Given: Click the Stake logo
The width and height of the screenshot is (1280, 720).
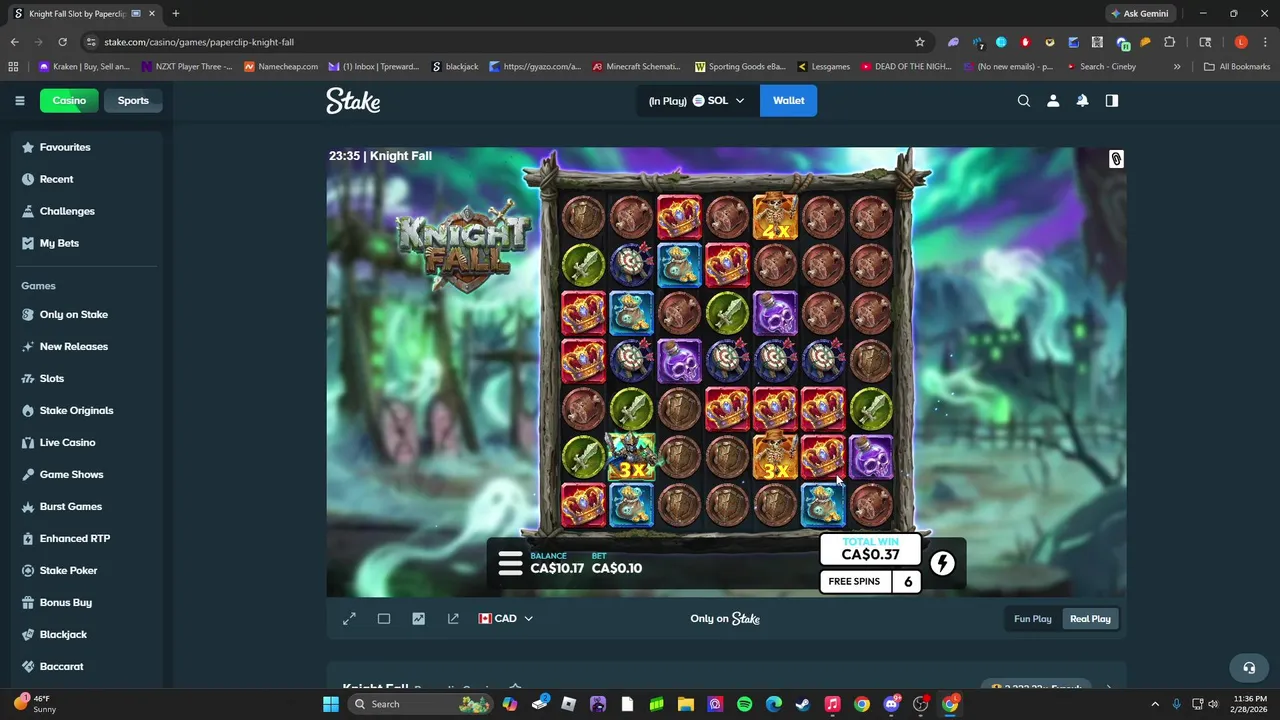Looking at the screenshot, I should click(x=353, y=100).
